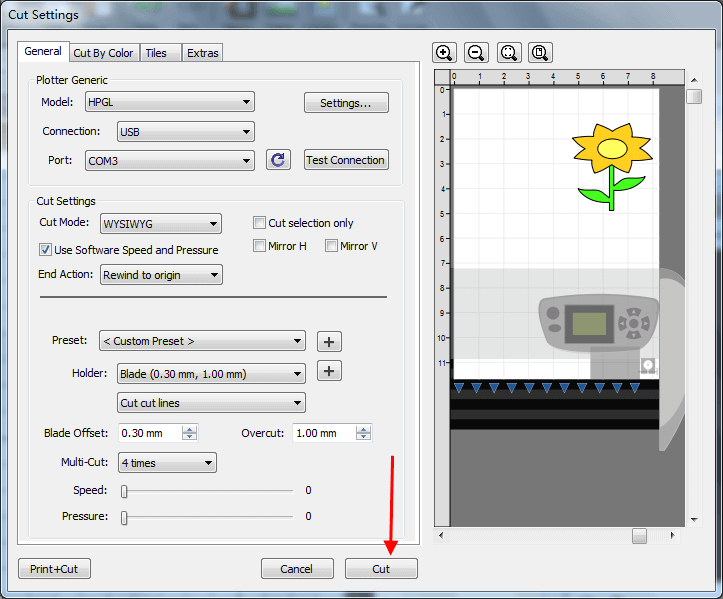The image size is (723, 599).
Task: Click the preview vertical scrollbar thumb
Action: click(694, 96)
